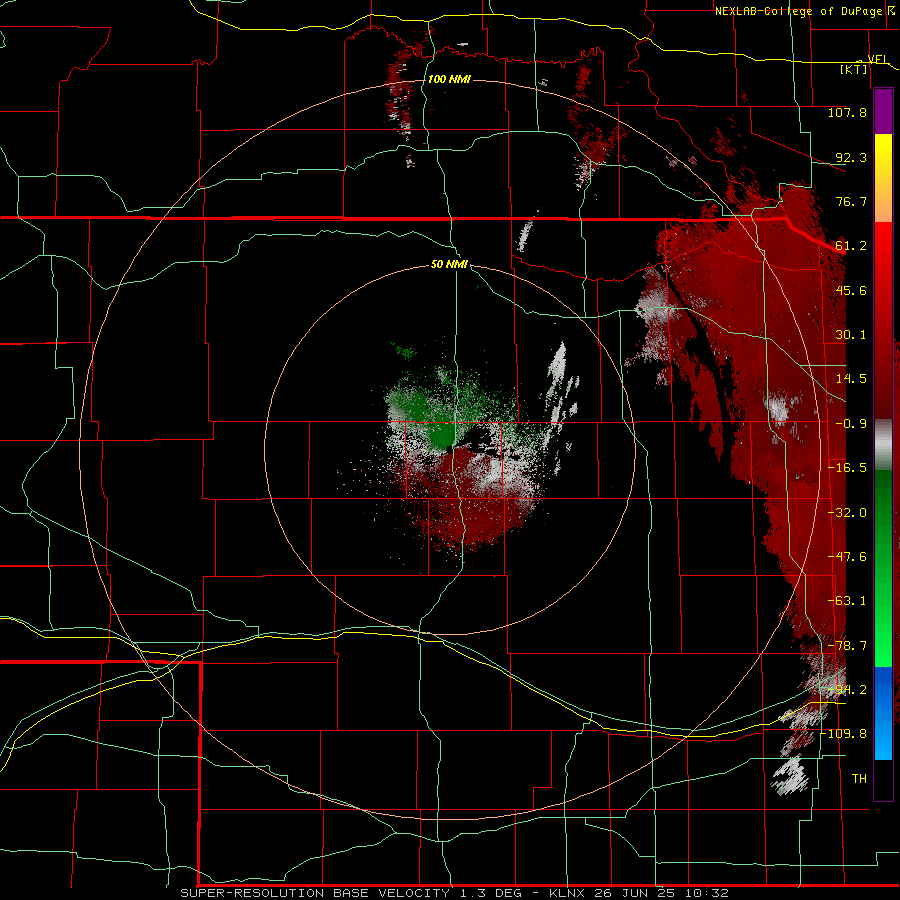Click the radar site at the range rings' center

pos(450,449)
